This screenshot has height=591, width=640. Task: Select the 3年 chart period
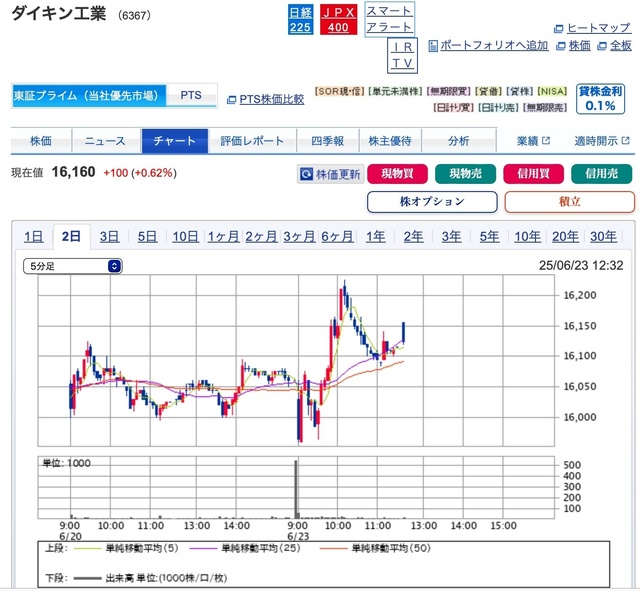coord(451,236)
